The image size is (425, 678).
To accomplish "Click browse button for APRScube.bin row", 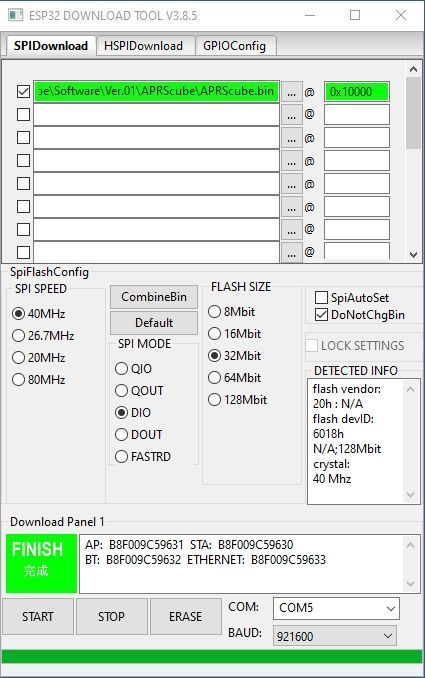I will (291, 92).
